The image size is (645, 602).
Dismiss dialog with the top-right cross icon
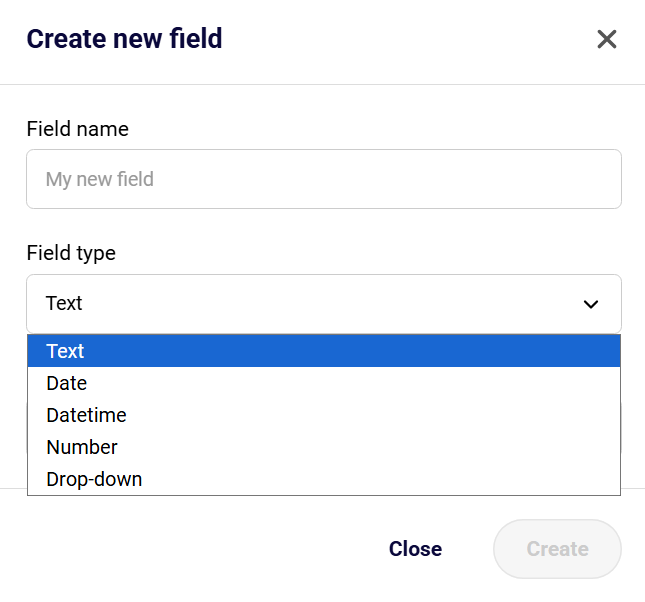(606, 39)
